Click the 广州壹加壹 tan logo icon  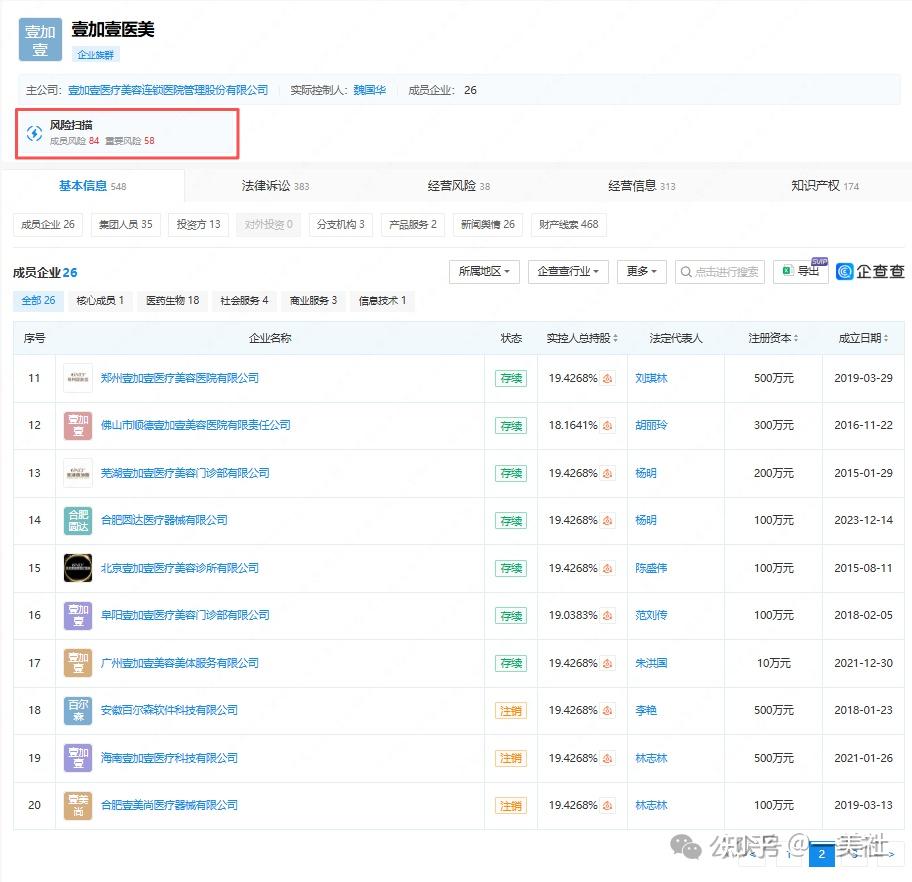point(78,663)
